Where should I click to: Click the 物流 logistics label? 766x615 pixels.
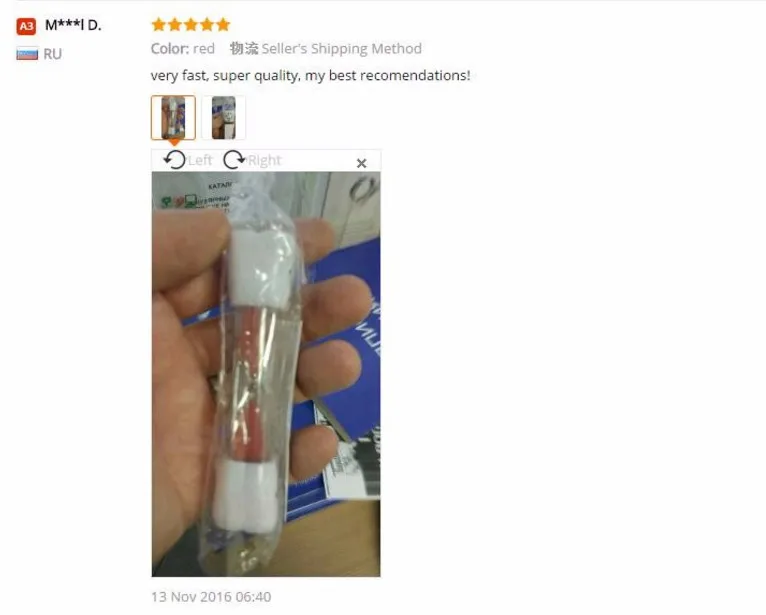click(243, 48)
